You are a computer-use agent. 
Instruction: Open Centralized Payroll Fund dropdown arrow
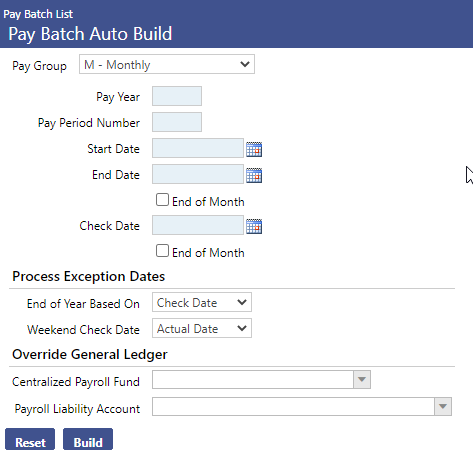[x=362, y=380]
